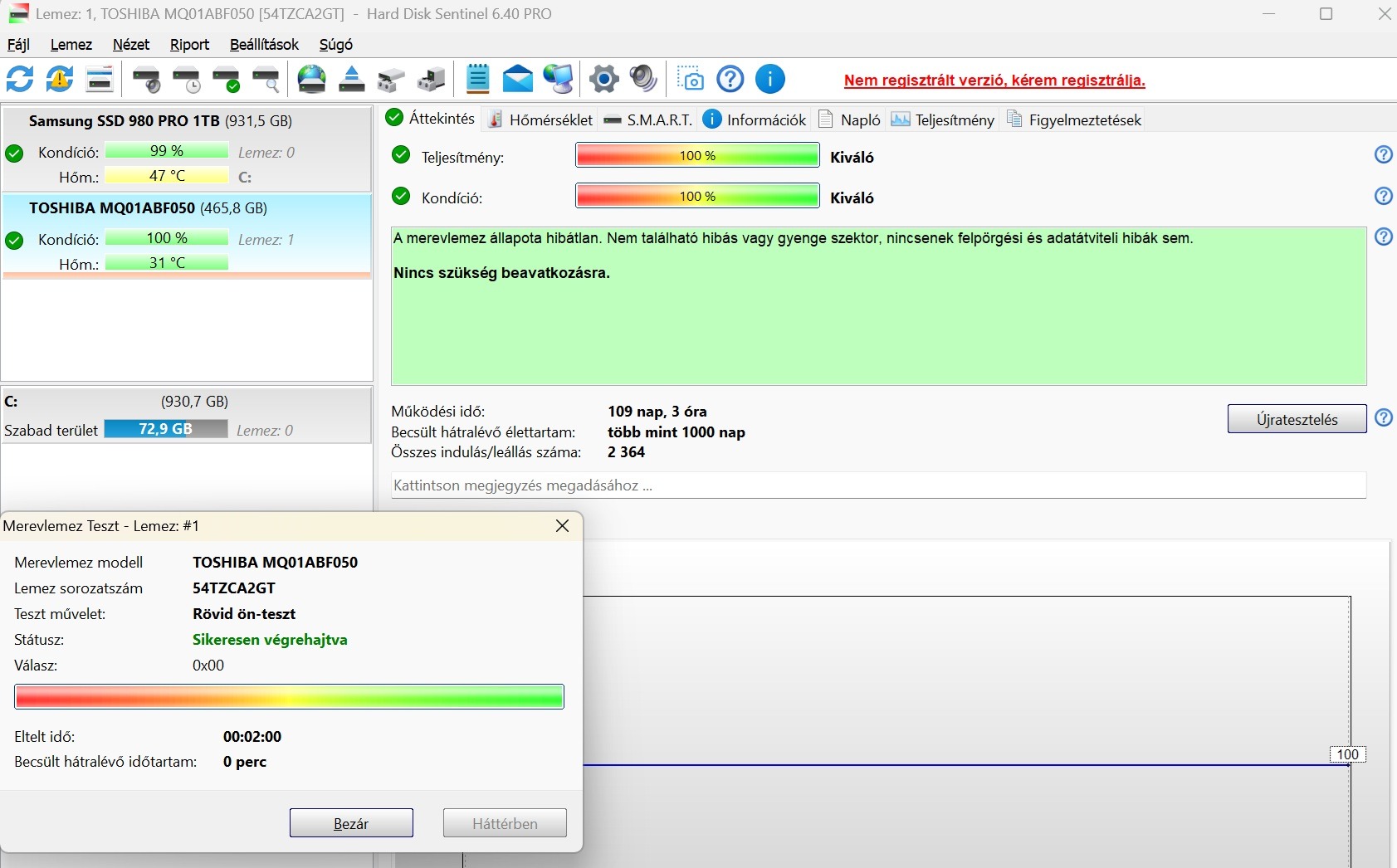Screen dimensions: 1397x868
Task: Open the Riport menu
Action: pyautogui.click(x=189, y=45)
